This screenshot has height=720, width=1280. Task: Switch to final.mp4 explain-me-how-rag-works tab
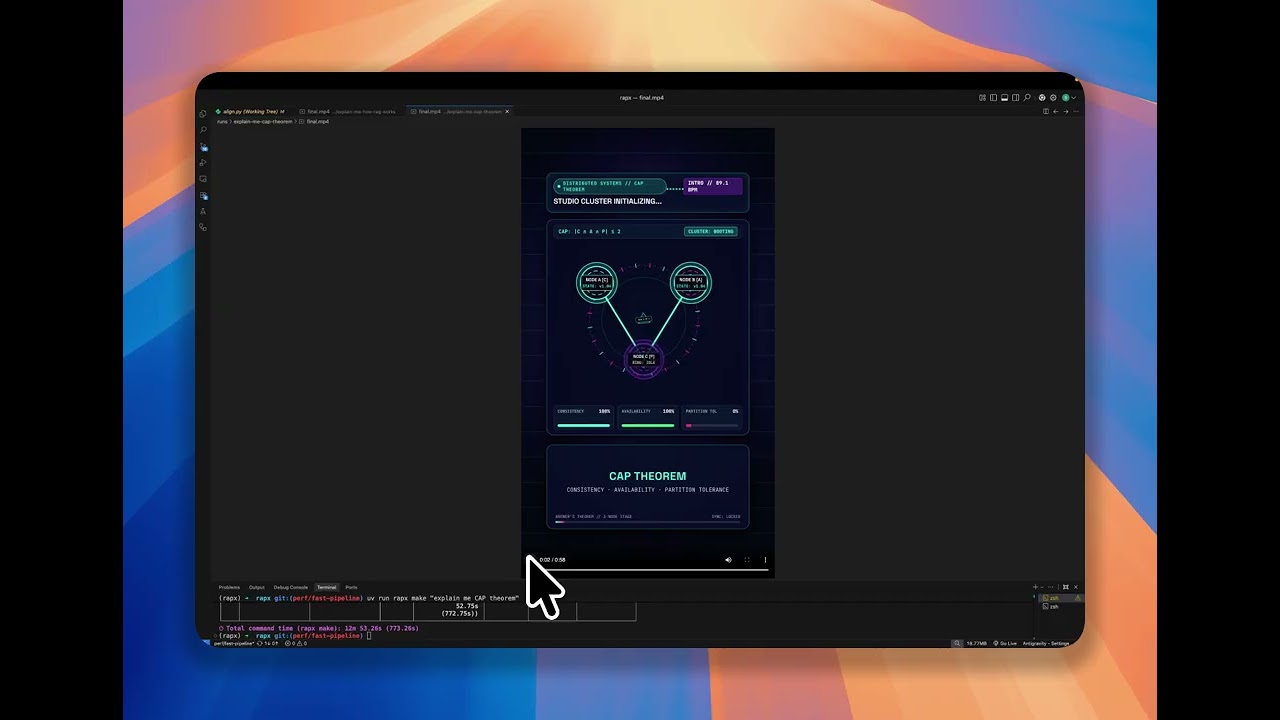(x=351, y=111)
